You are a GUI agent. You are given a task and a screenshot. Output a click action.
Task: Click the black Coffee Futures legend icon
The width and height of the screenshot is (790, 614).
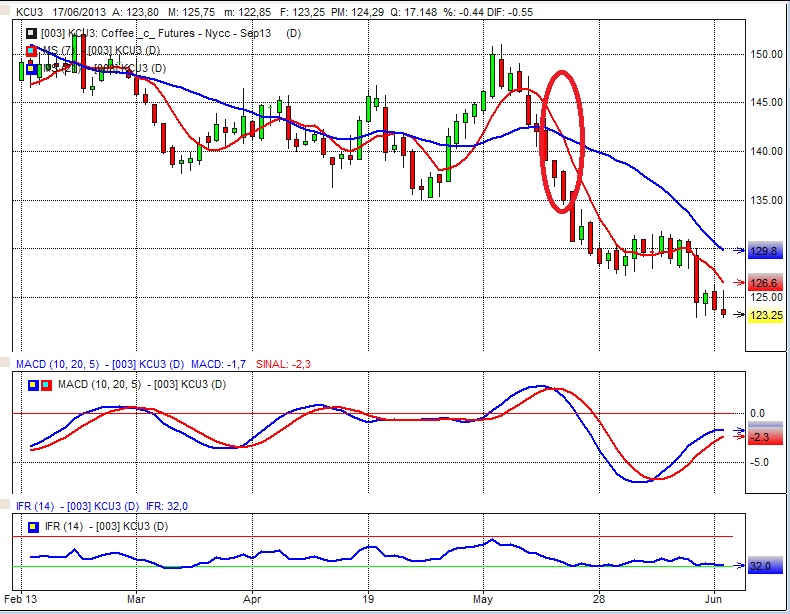tap(30, 34)
